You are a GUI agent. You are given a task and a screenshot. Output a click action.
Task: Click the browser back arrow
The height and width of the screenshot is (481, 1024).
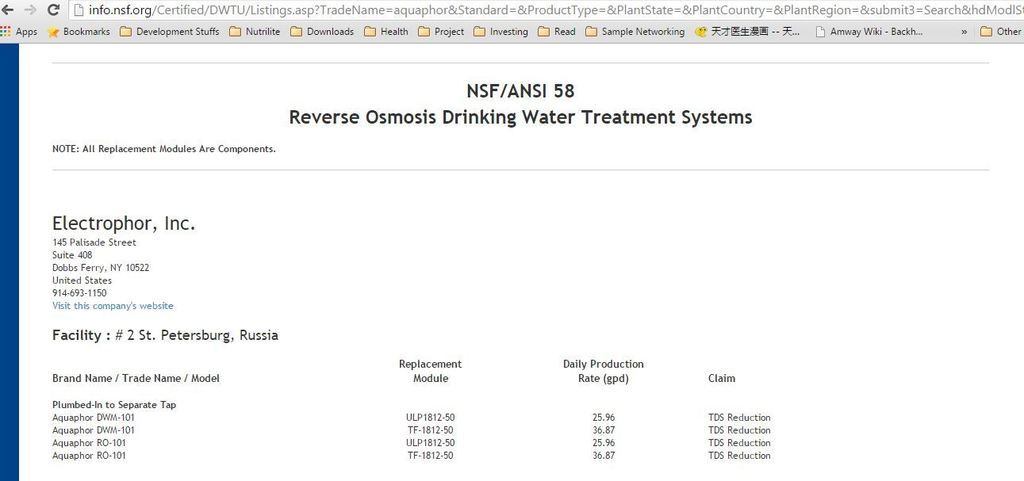tap(7, 10)
